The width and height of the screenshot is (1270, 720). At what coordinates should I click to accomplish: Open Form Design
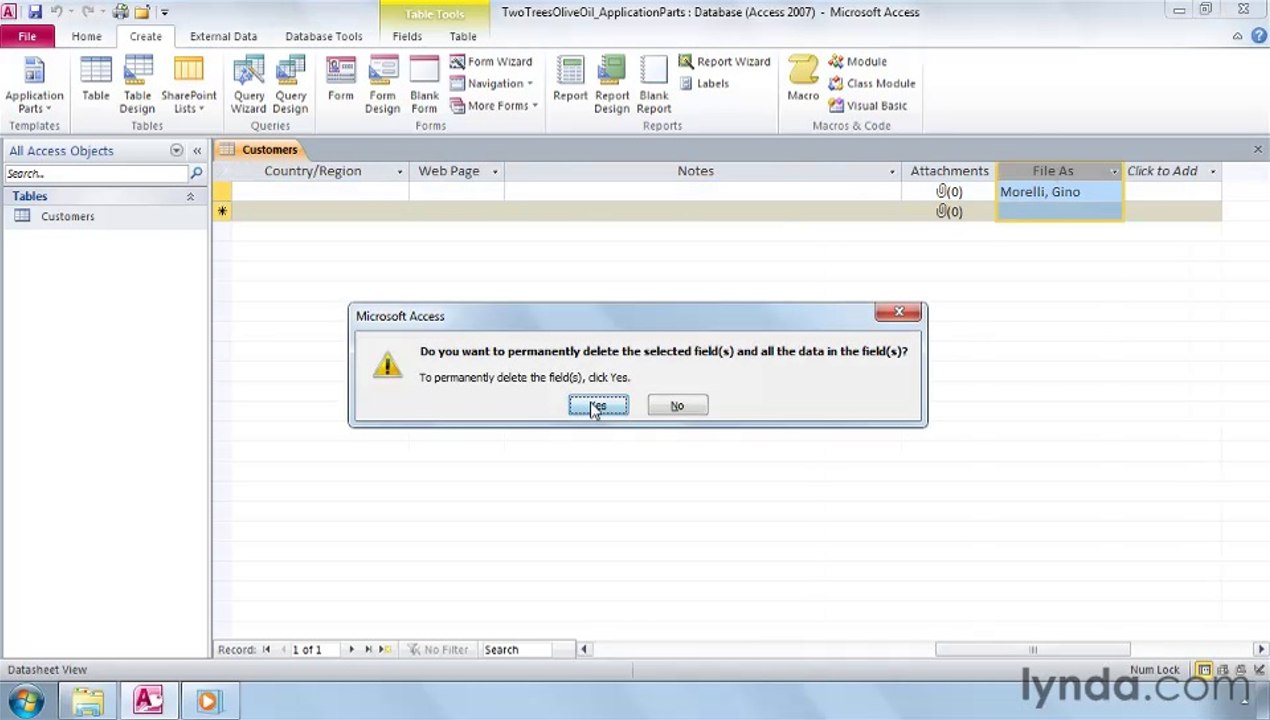[x=382, y=86]
